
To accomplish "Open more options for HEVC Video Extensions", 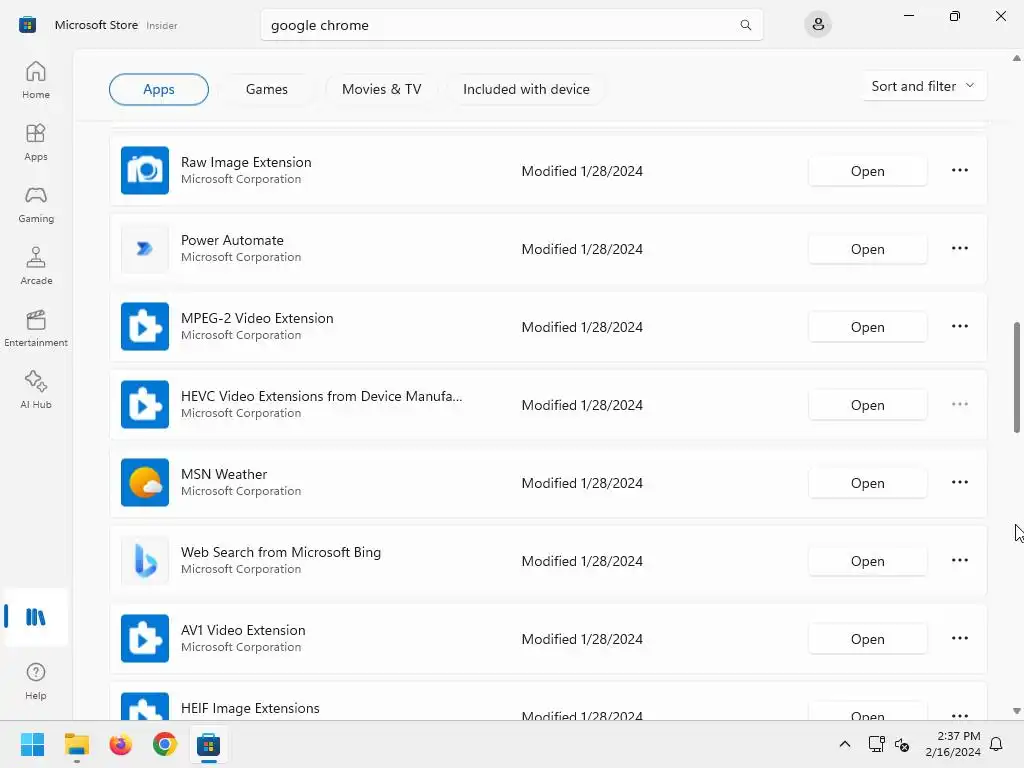I will [x=959, y=405].
